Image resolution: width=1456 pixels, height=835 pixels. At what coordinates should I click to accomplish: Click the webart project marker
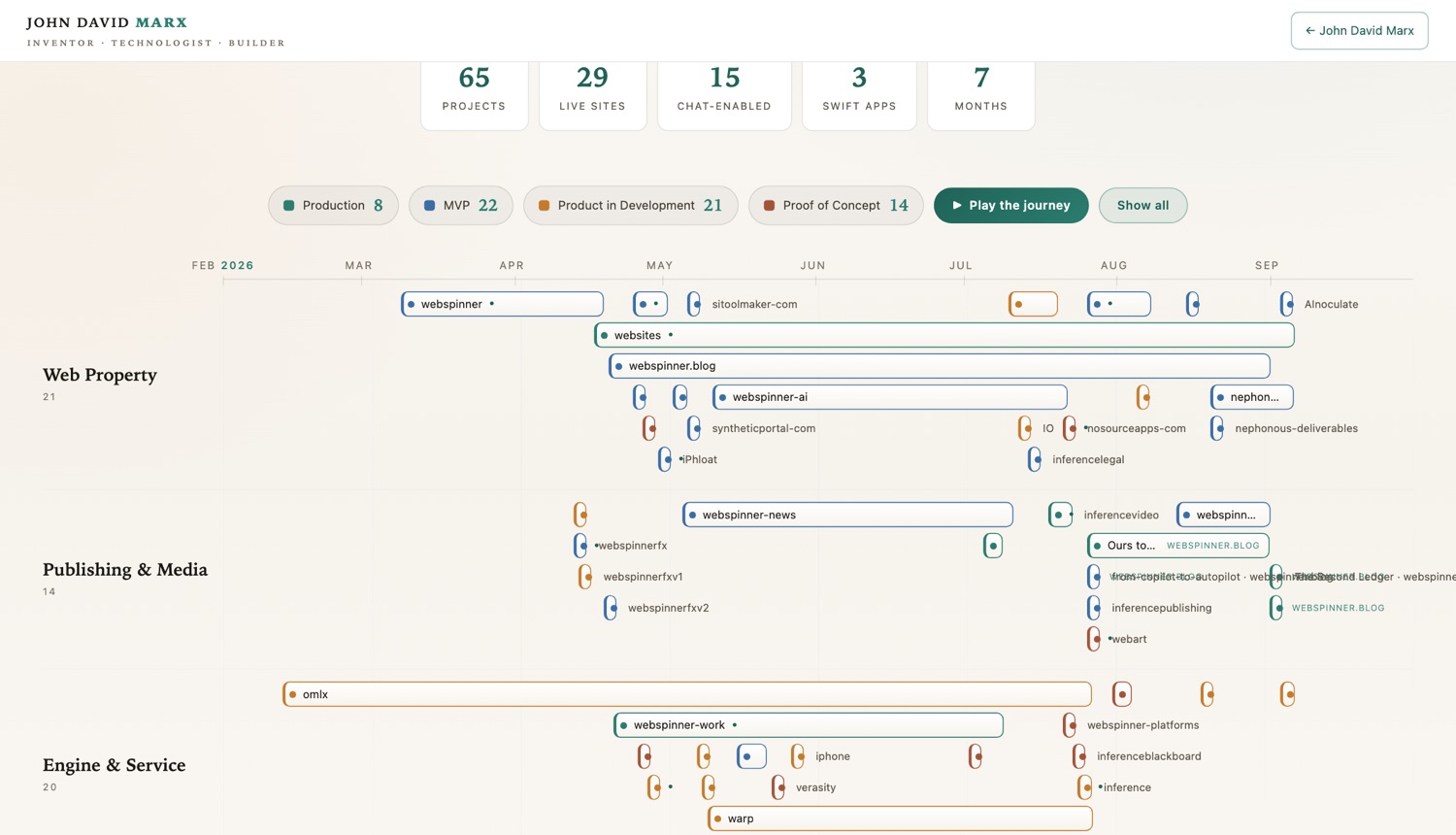click(x=1094, y=639)
